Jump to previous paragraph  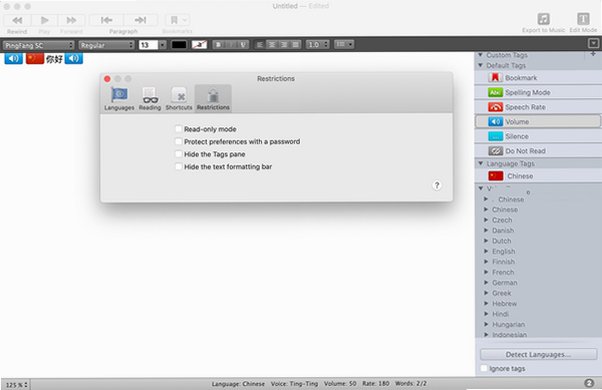(106, 20)
